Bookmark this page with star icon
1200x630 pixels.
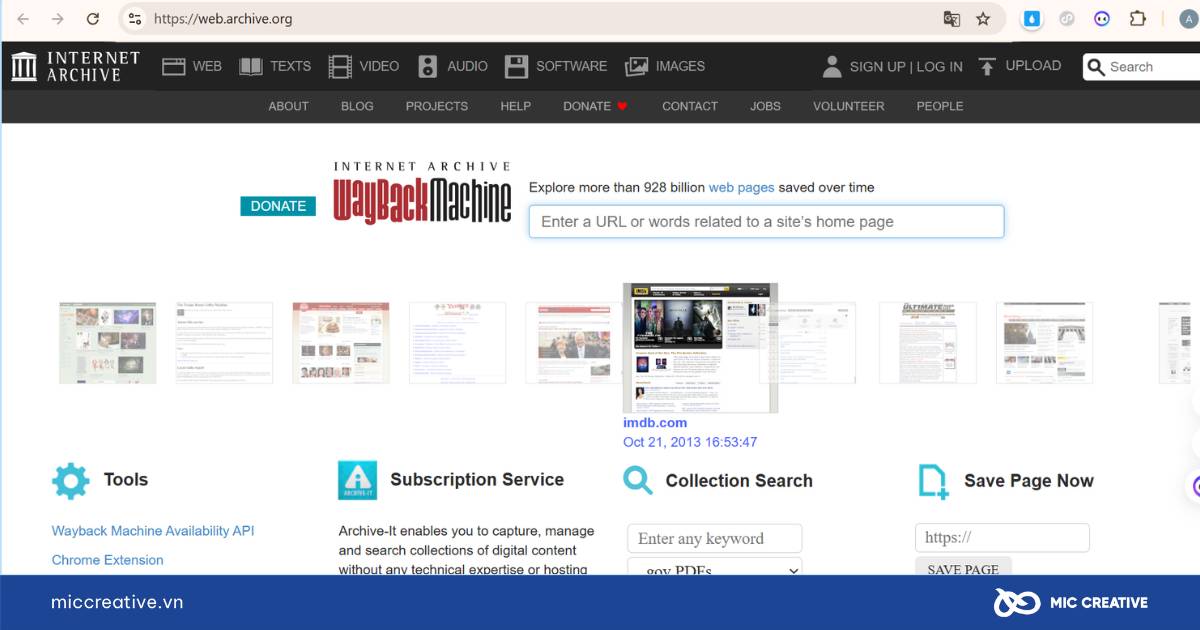click(983, 18)
